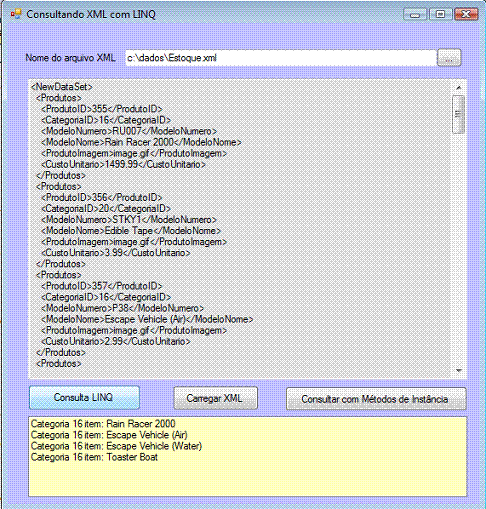Click the vertical scrollbar thumb in XML viewer
This screenshot has width=486, height=509.
(x=459, y=114)
